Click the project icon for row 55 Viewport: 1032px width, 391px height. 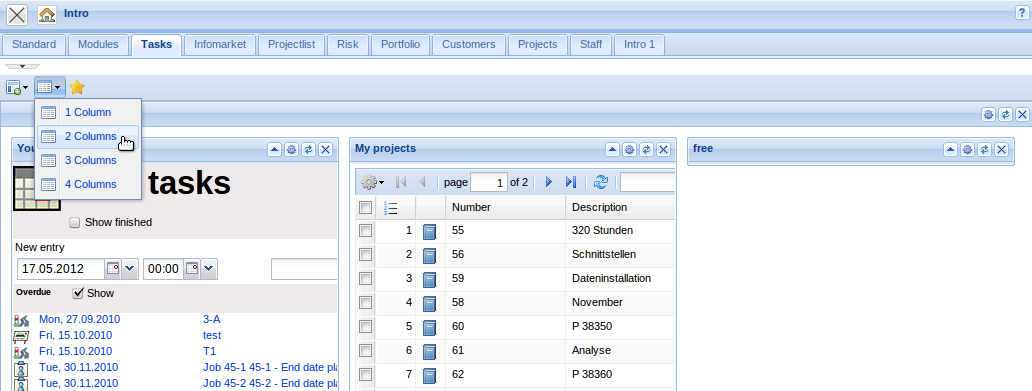[x=429, y=232]
